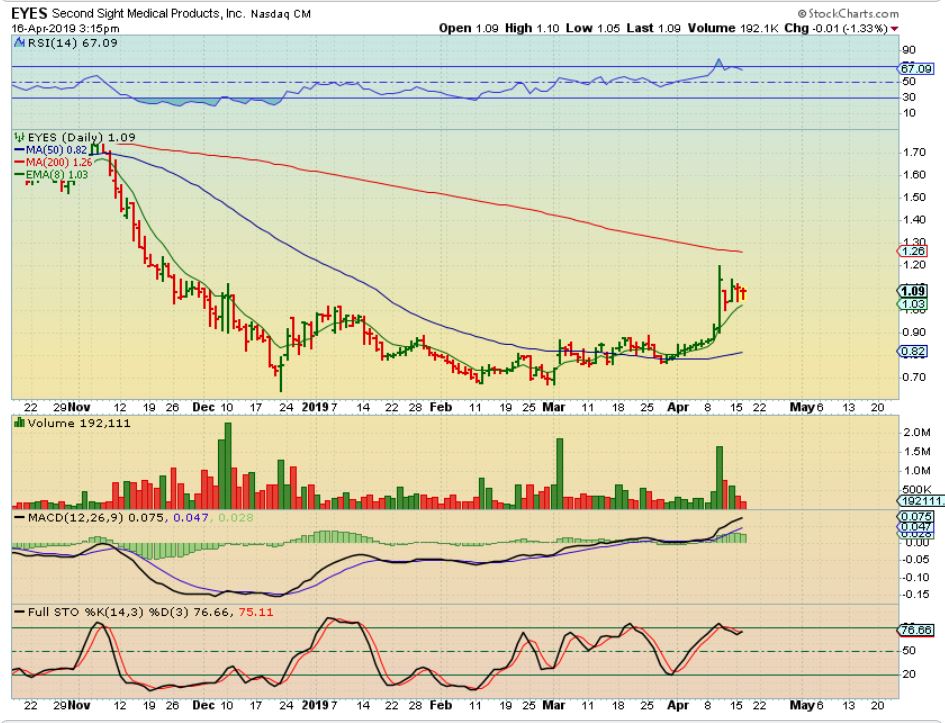The width and height of the screenshot is (945, 723).
Task: Click the MACD histogram value 0.028
Action: [x=236, y=517]
